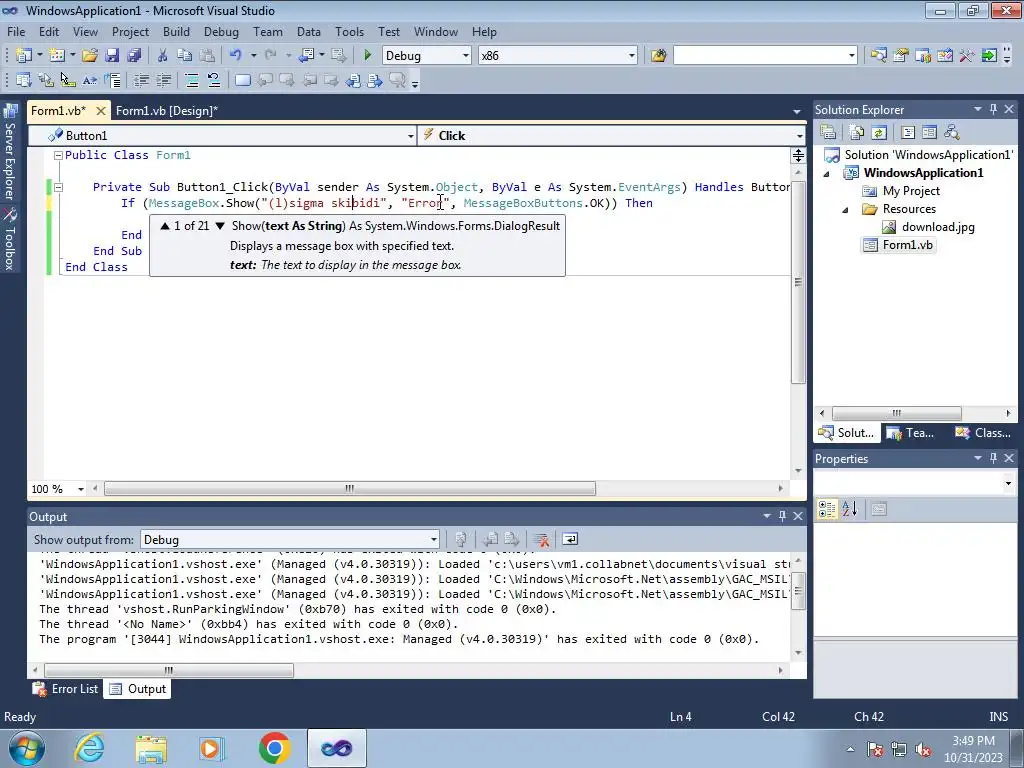This screenshot has width=1024, height=768.
Task: Open the Server Explorer side tab
Action: [10, 152]
